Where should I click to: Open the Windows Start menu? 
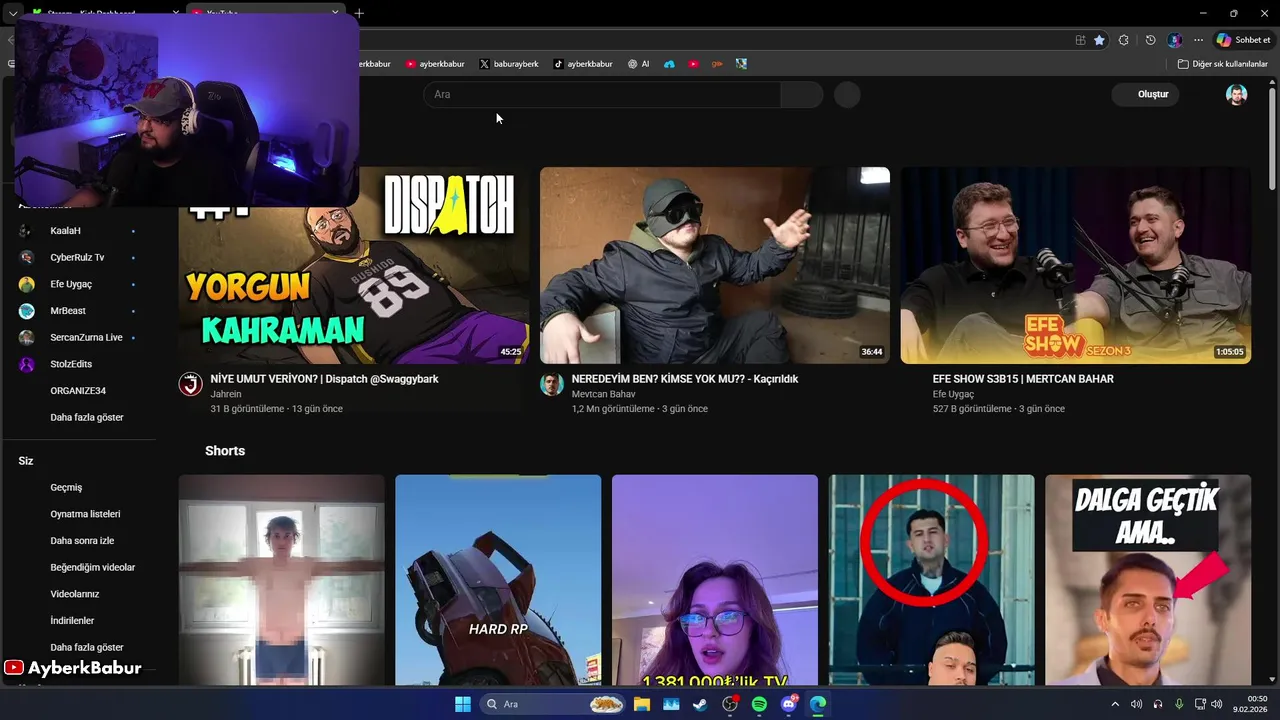(463, 704)
